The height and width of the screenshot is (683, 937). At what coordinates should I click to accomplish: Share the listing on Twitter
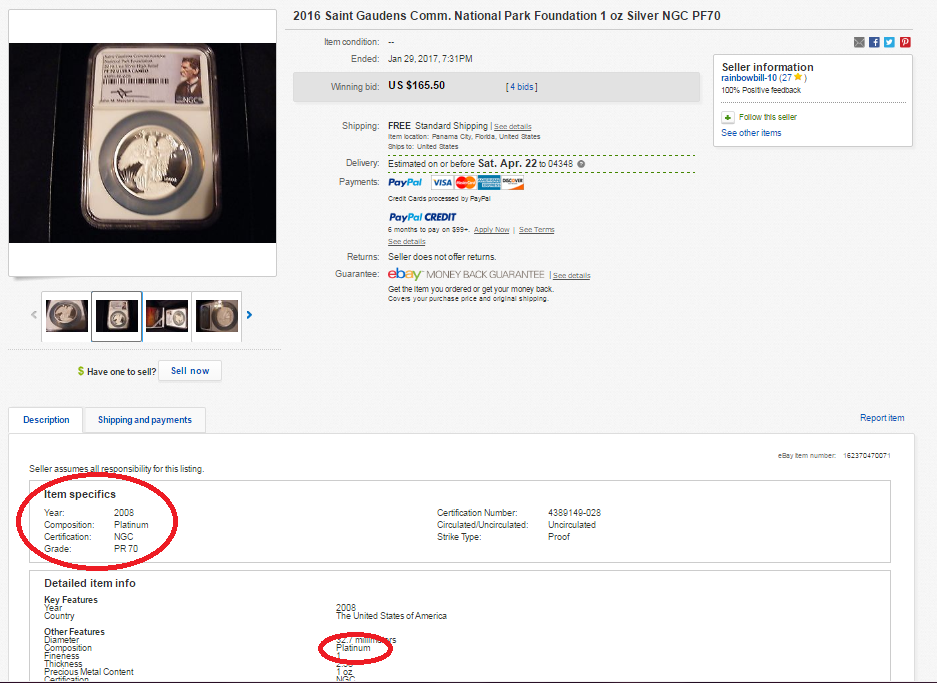tap(890, 42)
